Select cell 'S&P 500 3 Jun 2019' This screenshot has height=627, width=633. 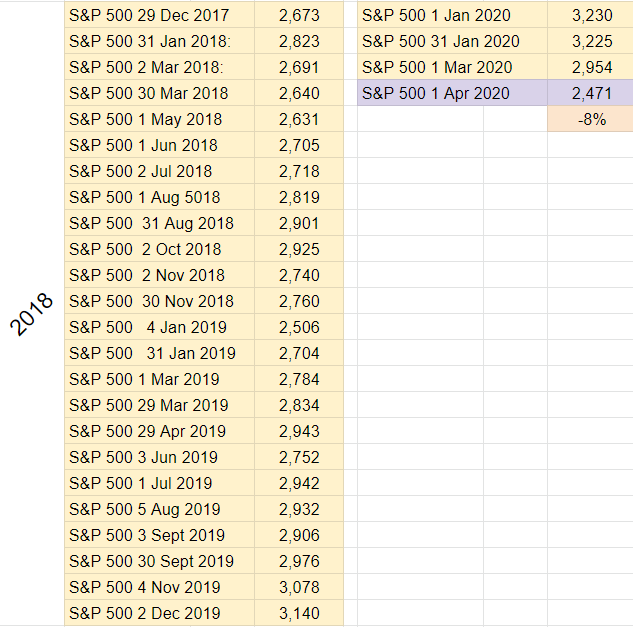click(x=159, y=457)
